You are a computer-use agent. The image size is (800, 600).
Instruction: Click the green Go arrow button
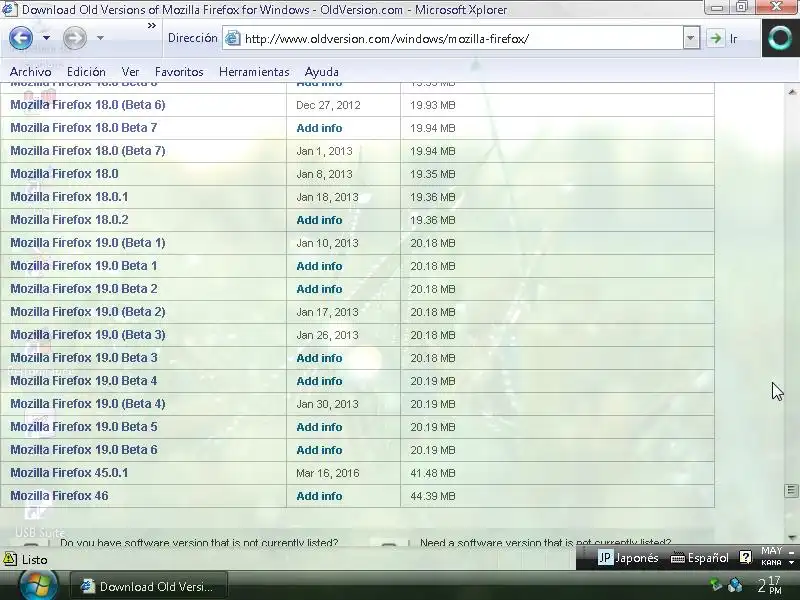tap(715, 38)
